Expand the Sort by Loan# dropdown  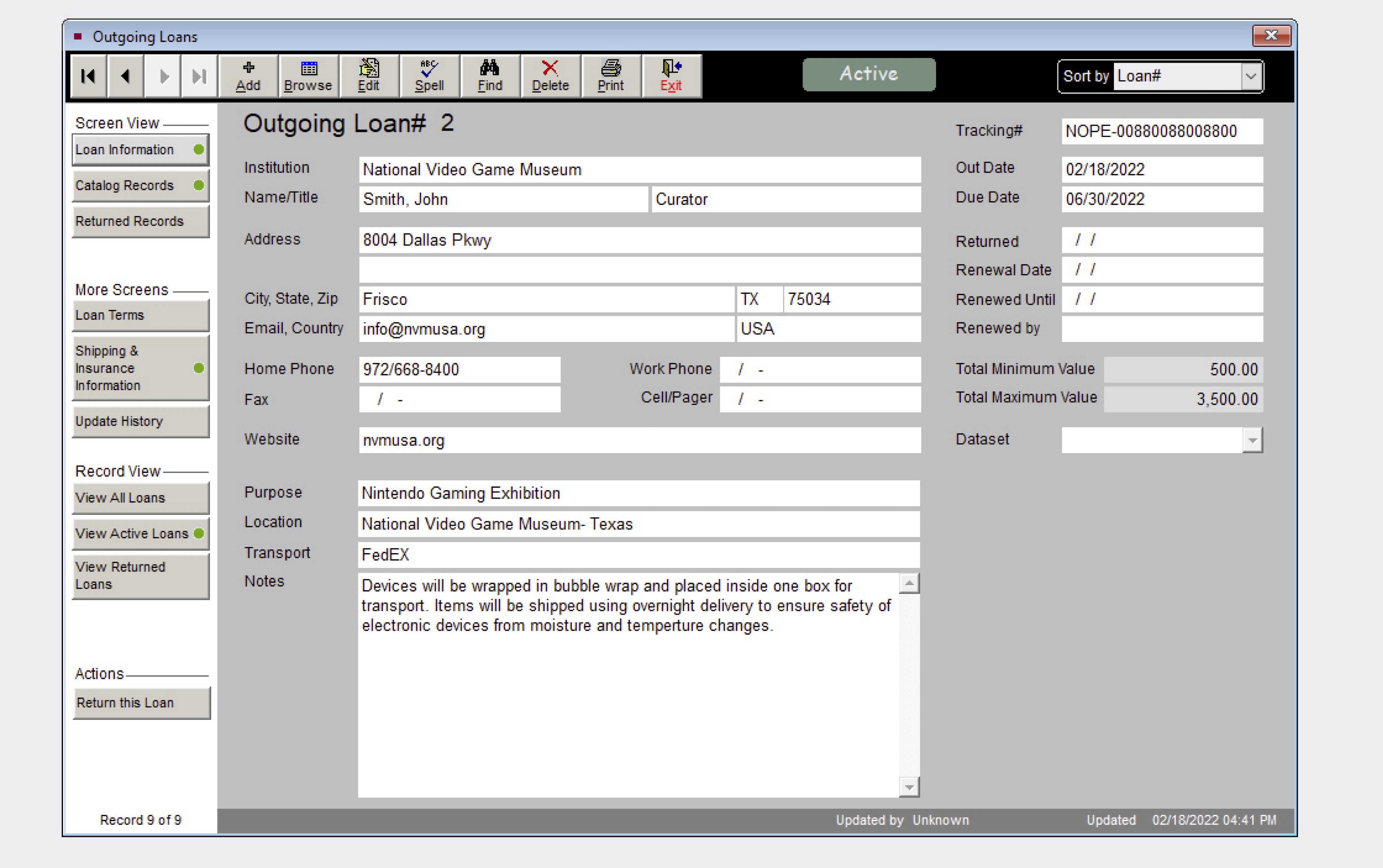click(1251, 76)
